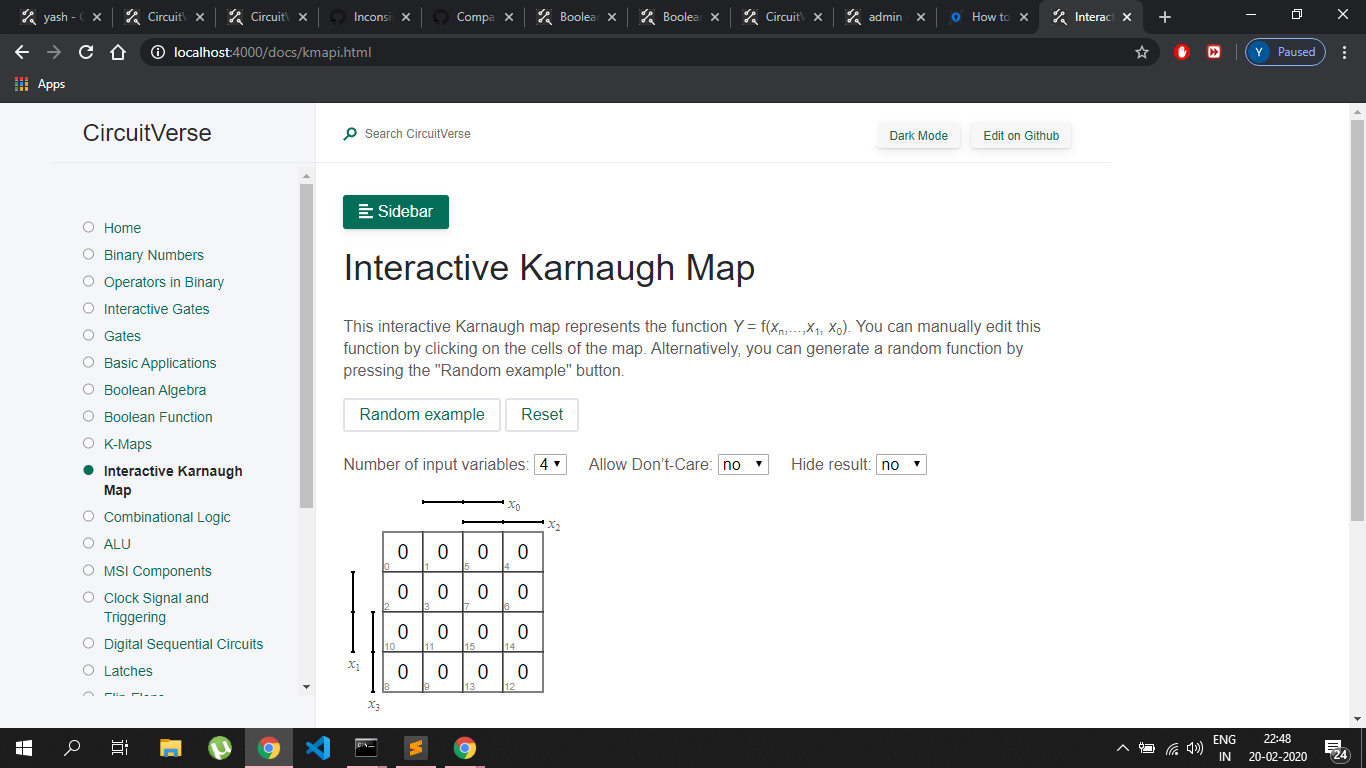Select the Binary Numbers sidebar entry

point(154,255)
